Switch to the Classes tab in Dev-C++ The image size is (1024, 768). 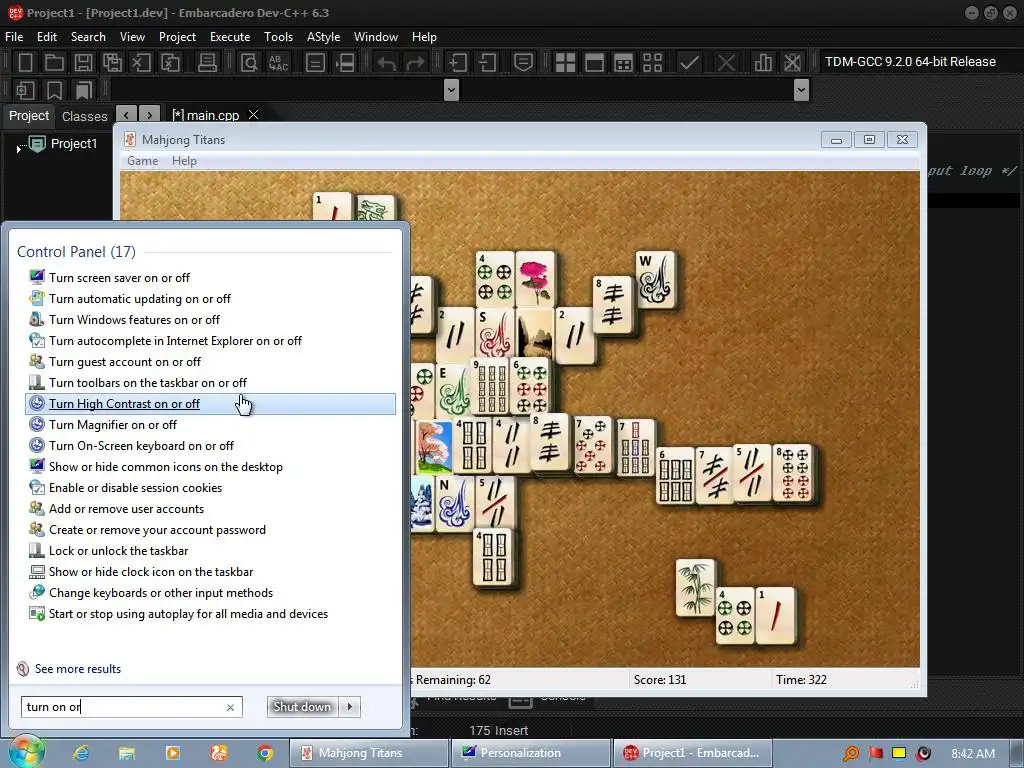click(84, 116)
